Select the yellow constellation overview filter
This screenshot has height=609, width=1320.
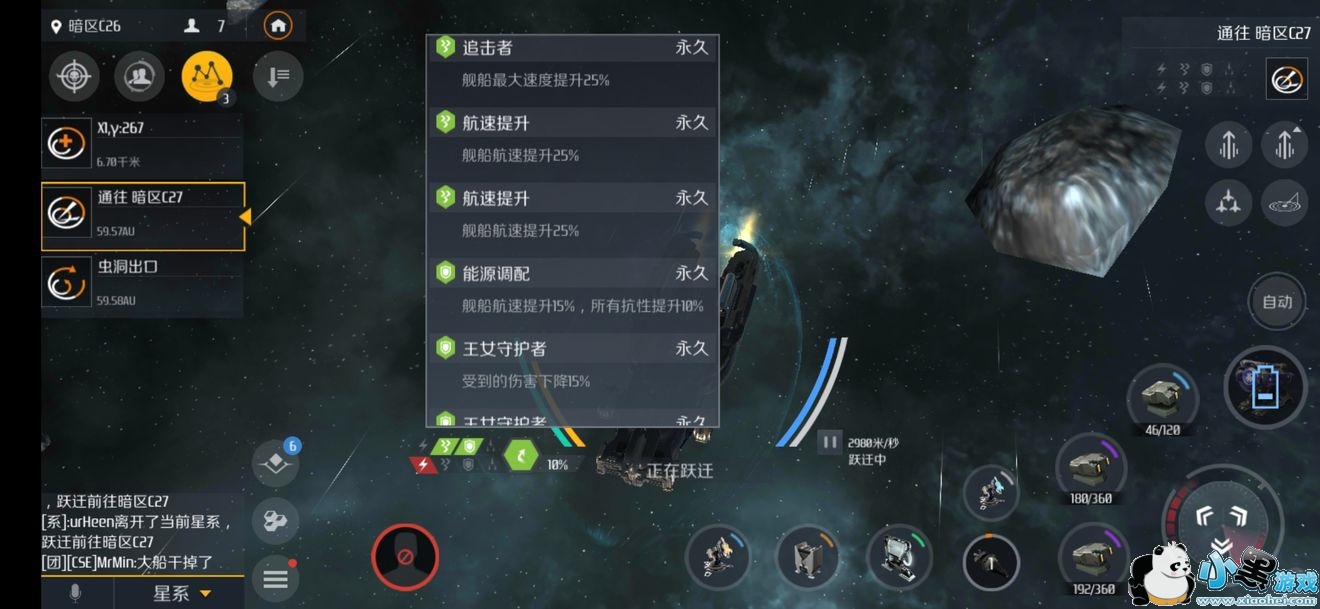coord(207,77)
